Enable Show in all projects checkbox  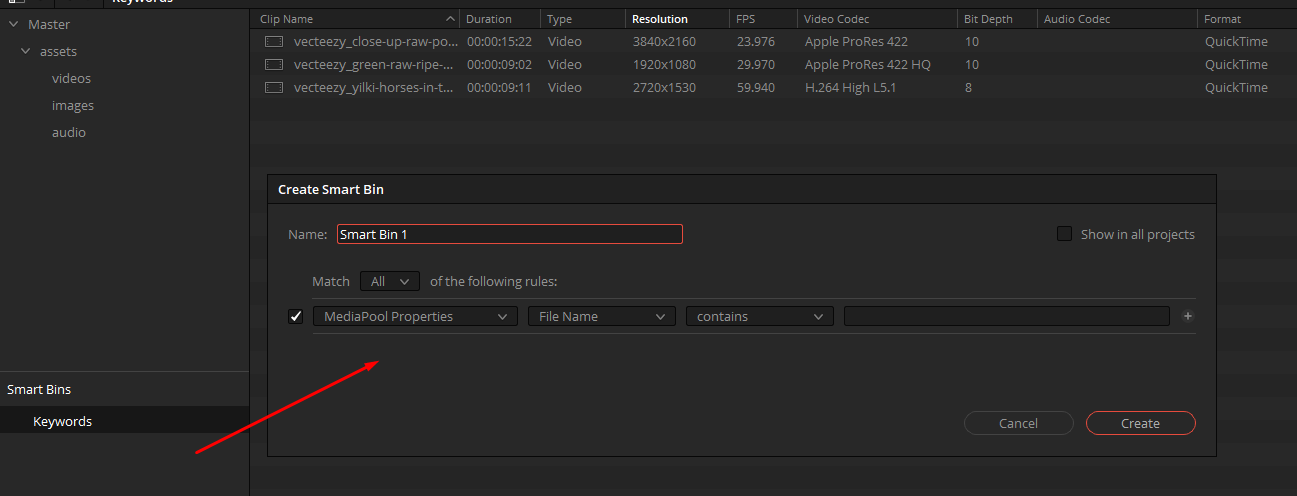click(1064, 234)
